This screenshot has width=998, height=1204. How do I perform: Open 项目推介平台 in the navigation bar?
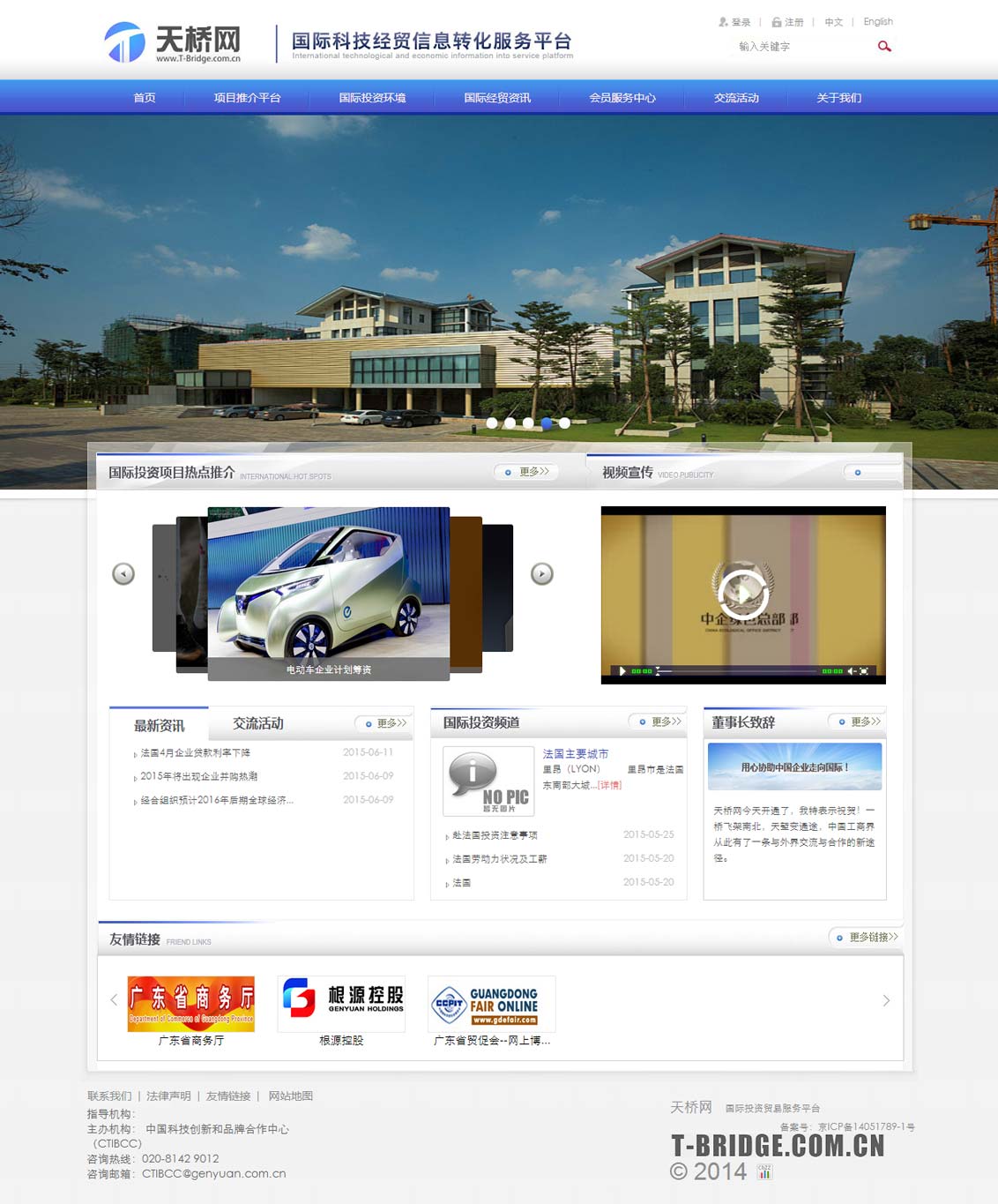coord(247,98)
